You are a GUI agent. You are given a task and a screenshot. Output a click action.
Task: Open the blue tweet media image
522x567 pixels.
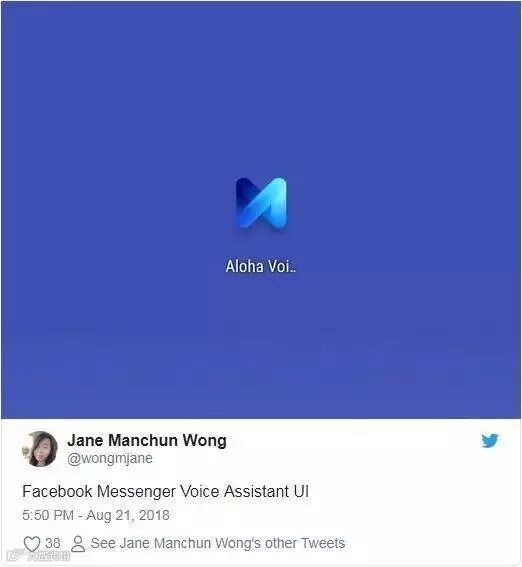[261, 210]
